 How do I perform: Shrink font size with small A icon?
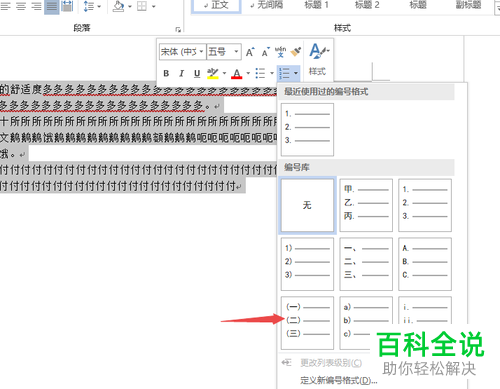click(x=265, y=52)
